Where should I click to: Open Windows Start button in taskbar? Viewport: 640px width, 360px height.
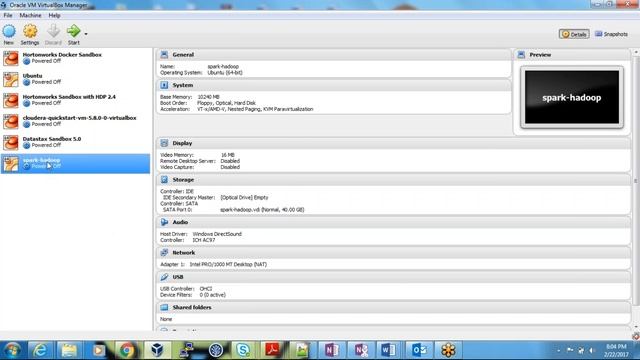click(x=12, y=350)
